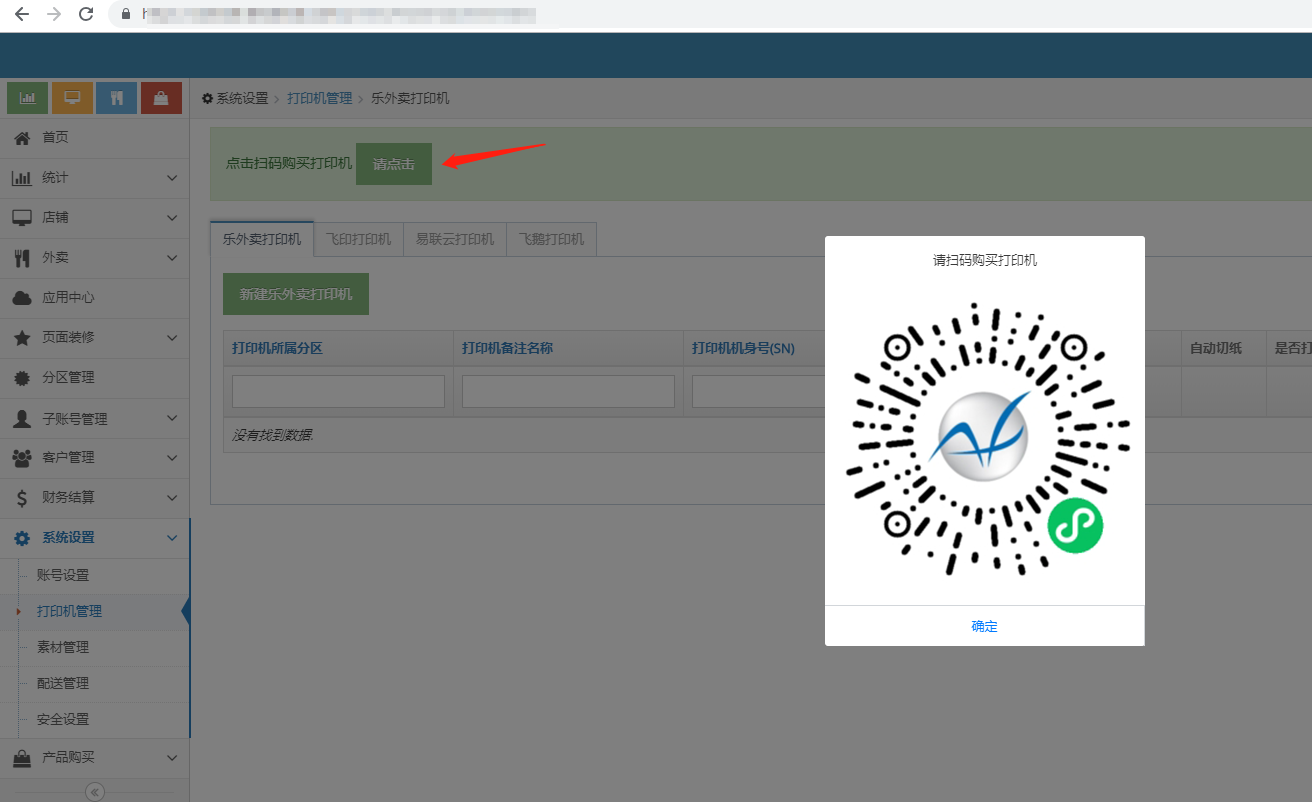Viewport: 1312px width, 802px height.
Task: Click the green 请点击 button
Action: click(x=394, y=164)
